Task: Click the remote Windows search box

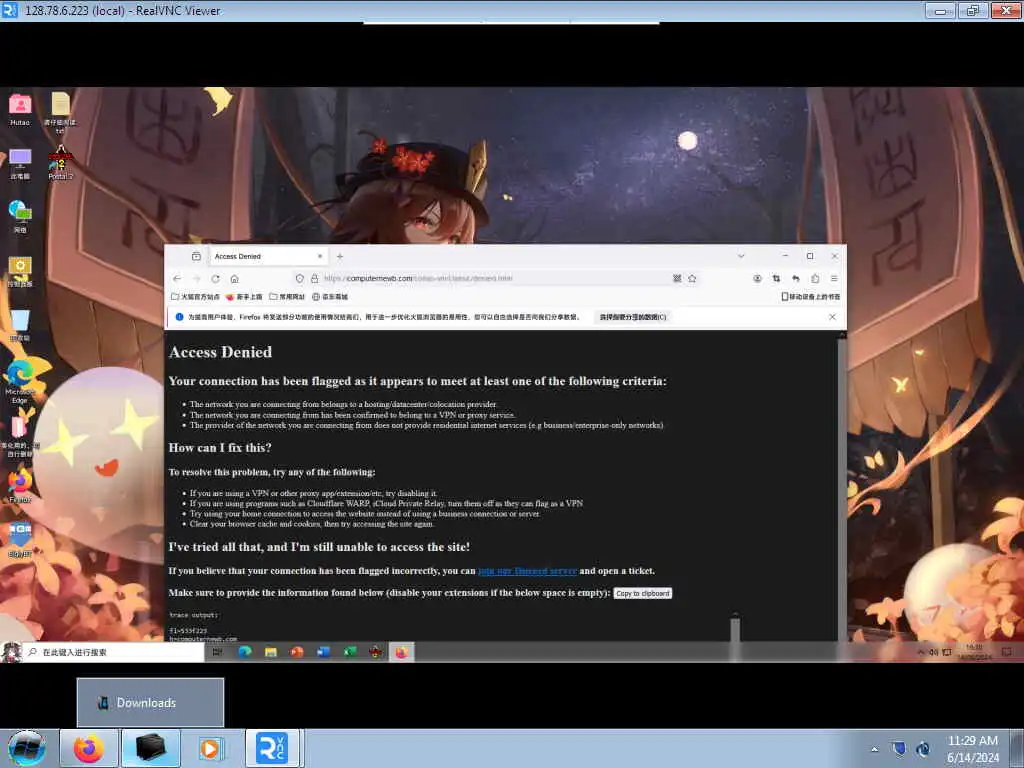Action: 113,652
